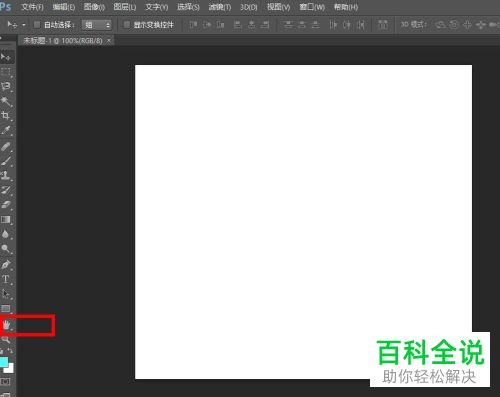Choose the 3D roll mode icon
This screenshot has height=397, width=500.
[454, 25]
